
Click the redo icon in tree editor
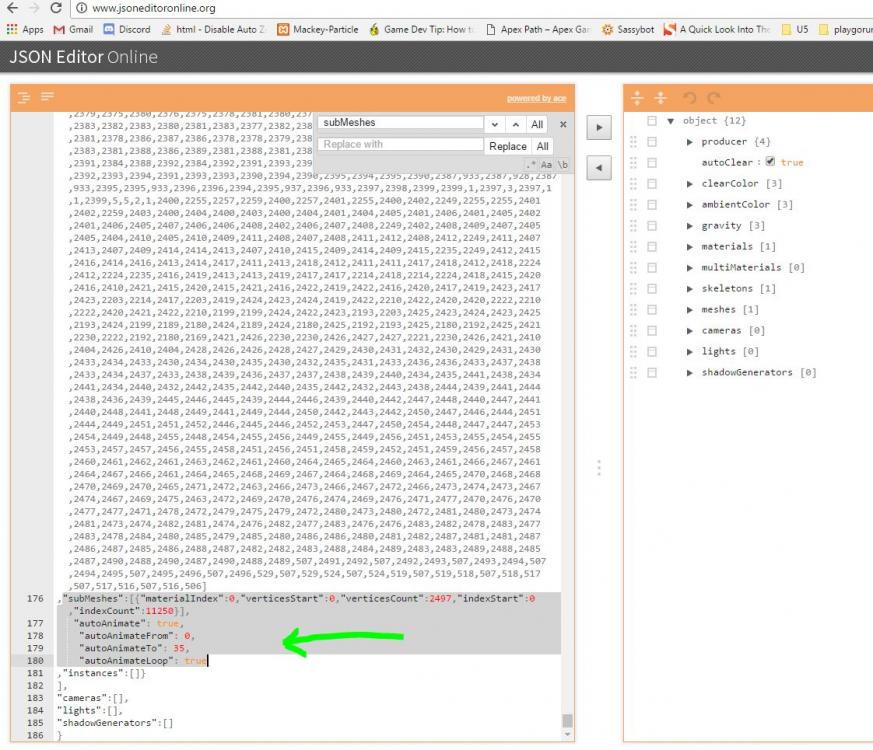tap(714, 98)
